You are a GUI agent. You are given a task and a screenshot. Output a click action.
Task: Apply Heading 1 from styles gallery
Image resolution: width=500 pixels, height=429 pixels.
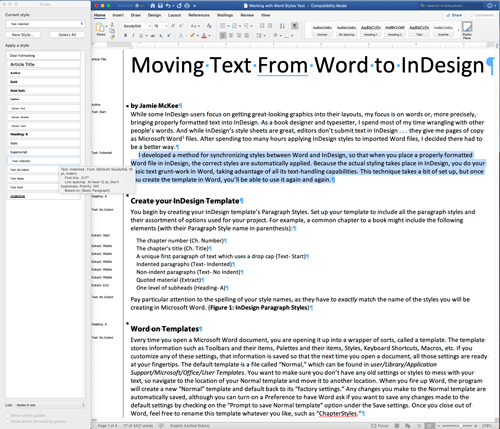click(371, 30)
